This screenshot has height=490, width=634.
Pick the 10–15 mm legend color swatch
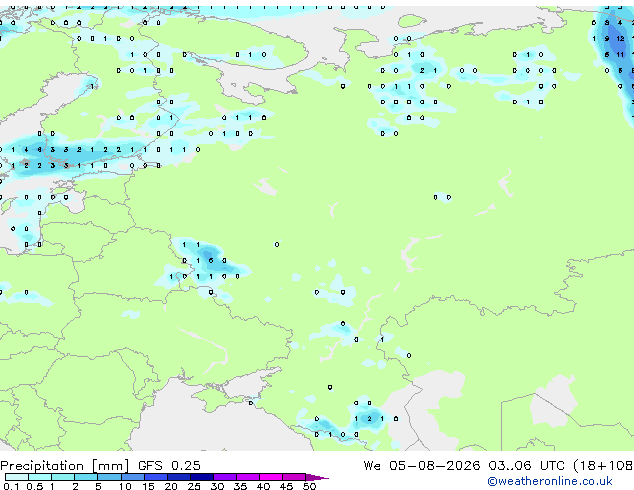click(132, 477)
